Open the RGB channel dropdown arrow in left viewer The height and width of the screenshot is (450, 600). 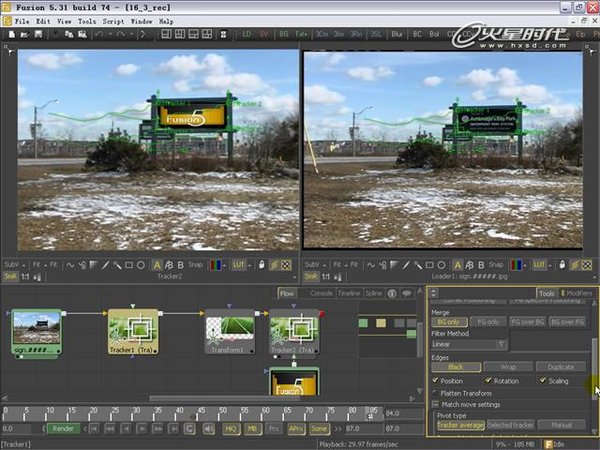(x=224, y=265)
